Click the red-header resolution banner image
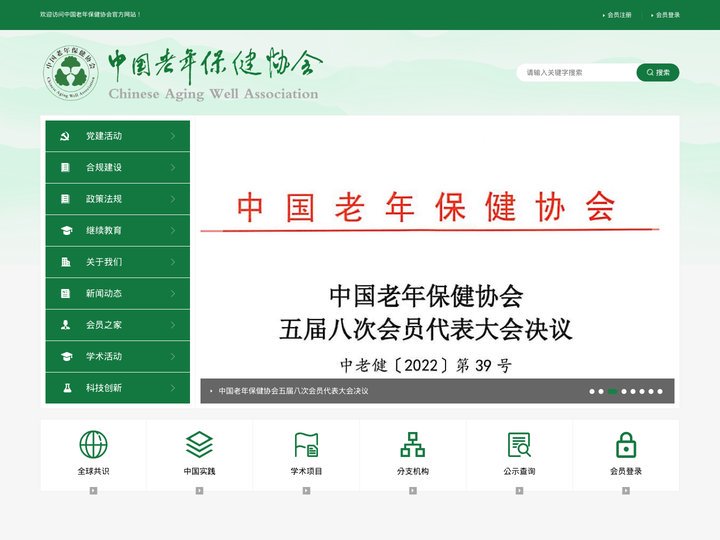Viewport: 720px width, 540px height. [x=437, y=262]
